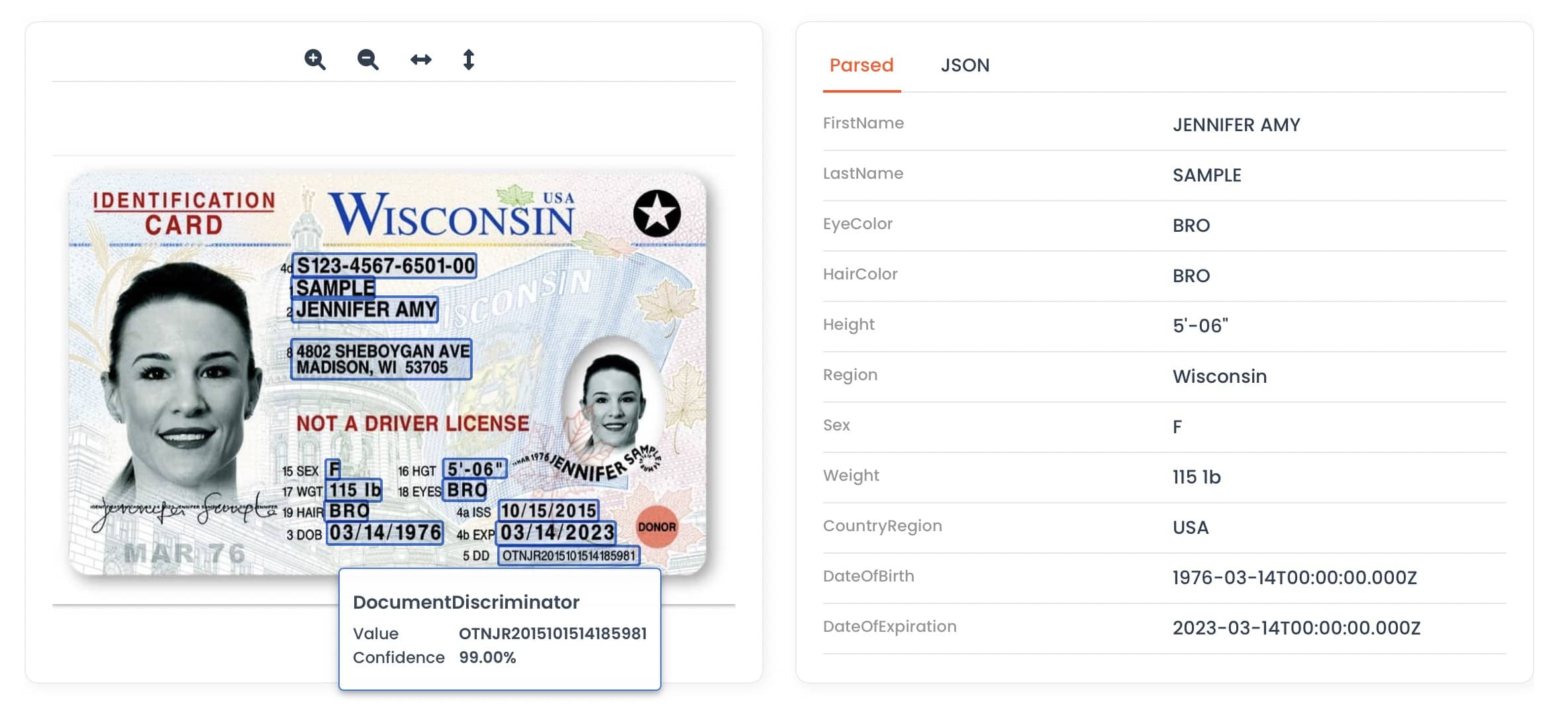
Task: Click the sex field F highlight
Action: point(333,469)
